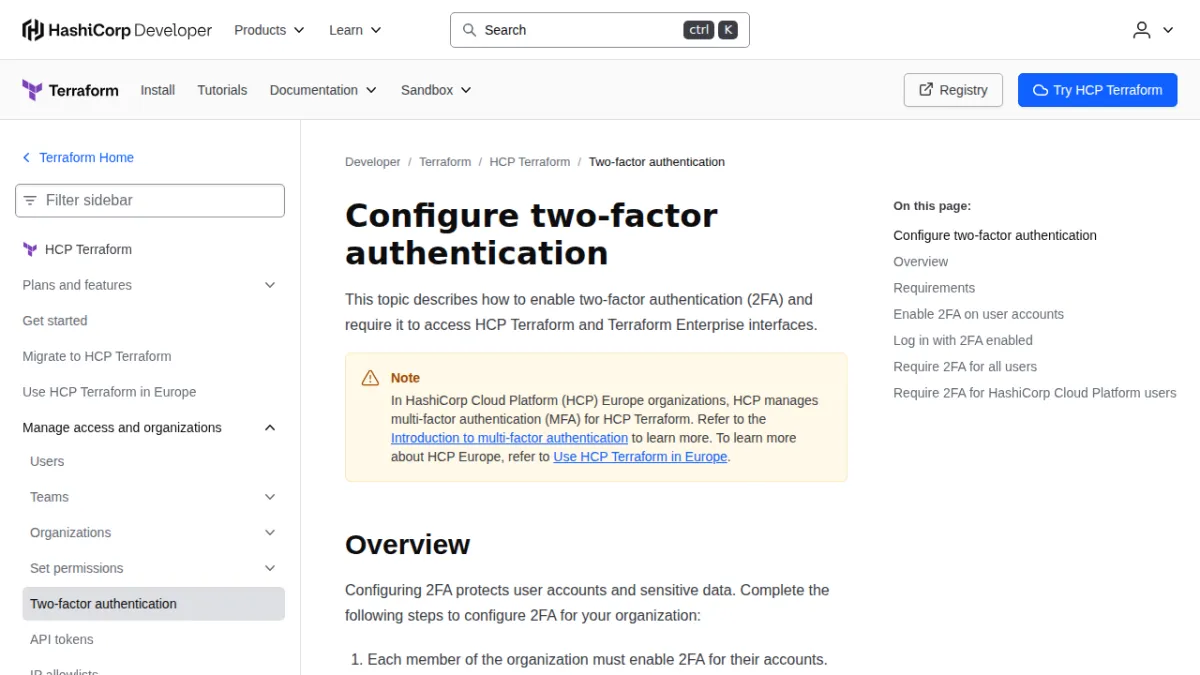Open the Install menu item

pos(158,90)
